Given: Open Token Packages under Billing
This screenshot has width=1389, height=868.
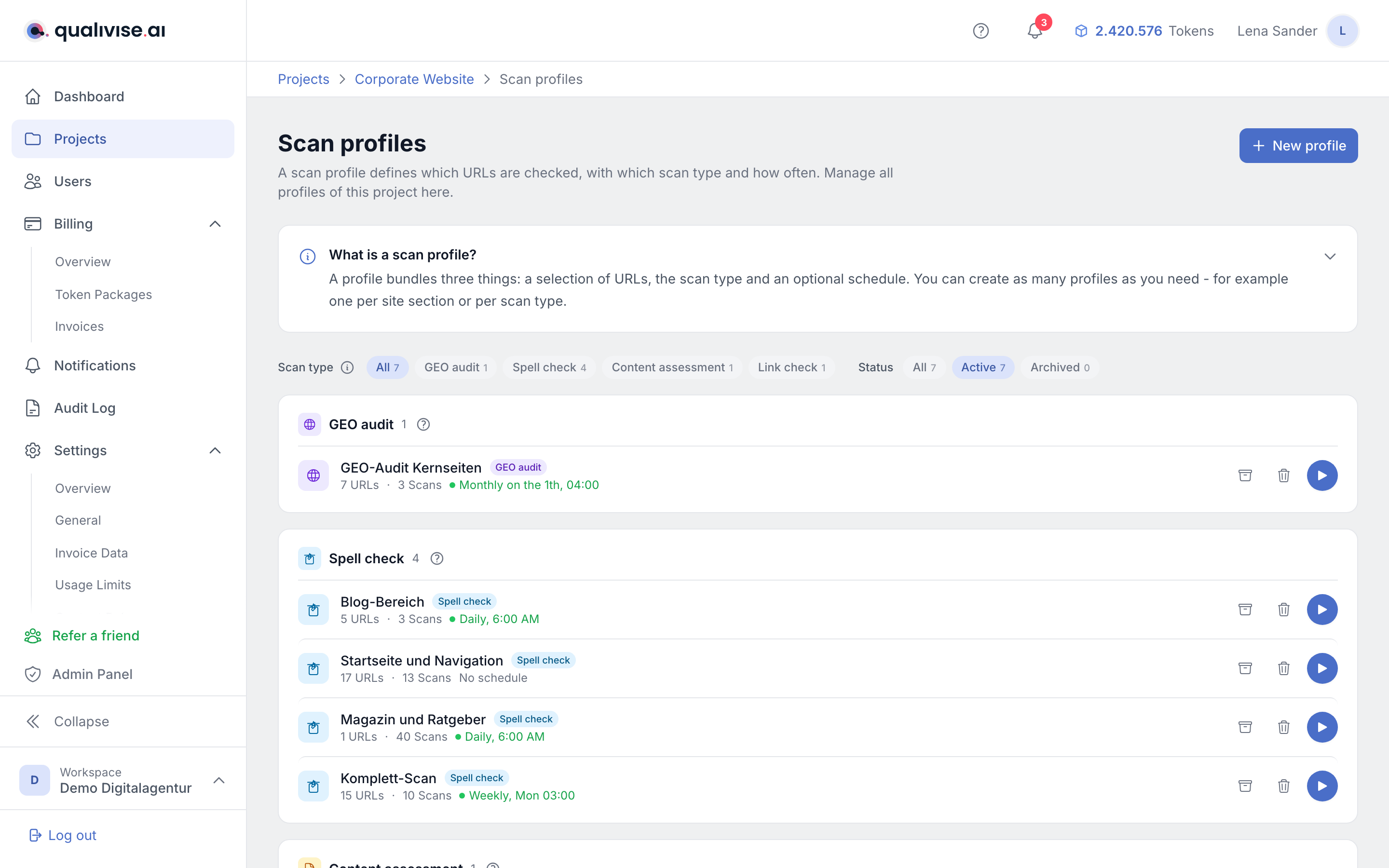Looking at the screenshot, I should (103, 295).
